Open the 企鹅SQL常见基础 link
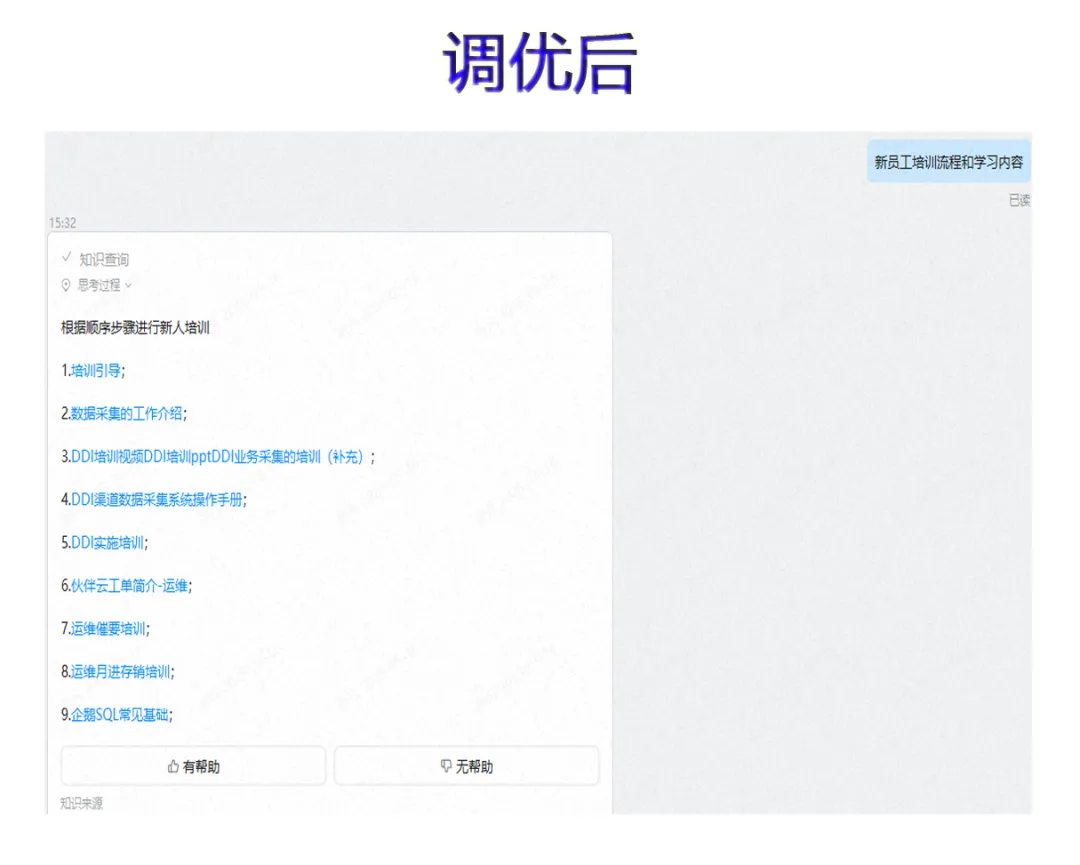This screenshot has height=865, width=1080. 120,714
